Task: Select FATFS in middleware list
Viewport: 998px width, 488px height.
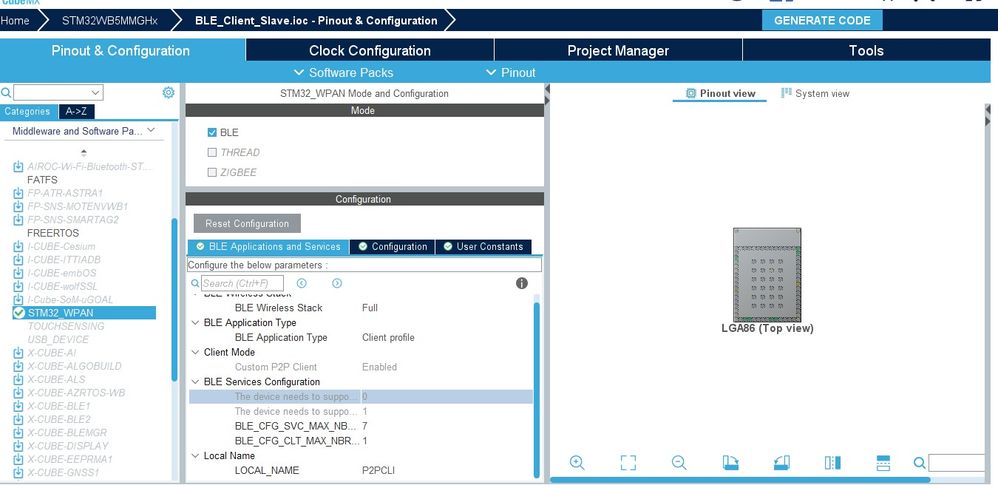Action: [42, 180]
